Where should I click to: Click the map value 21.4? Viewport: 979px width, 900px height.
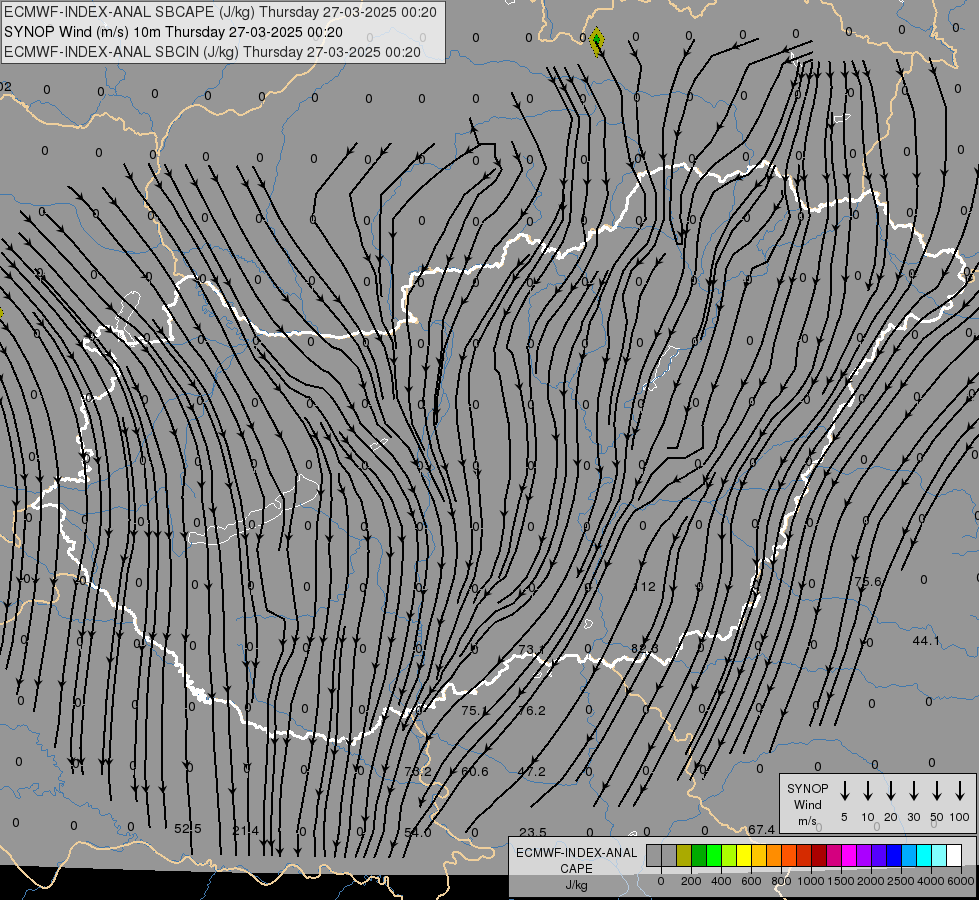(245, 831)
